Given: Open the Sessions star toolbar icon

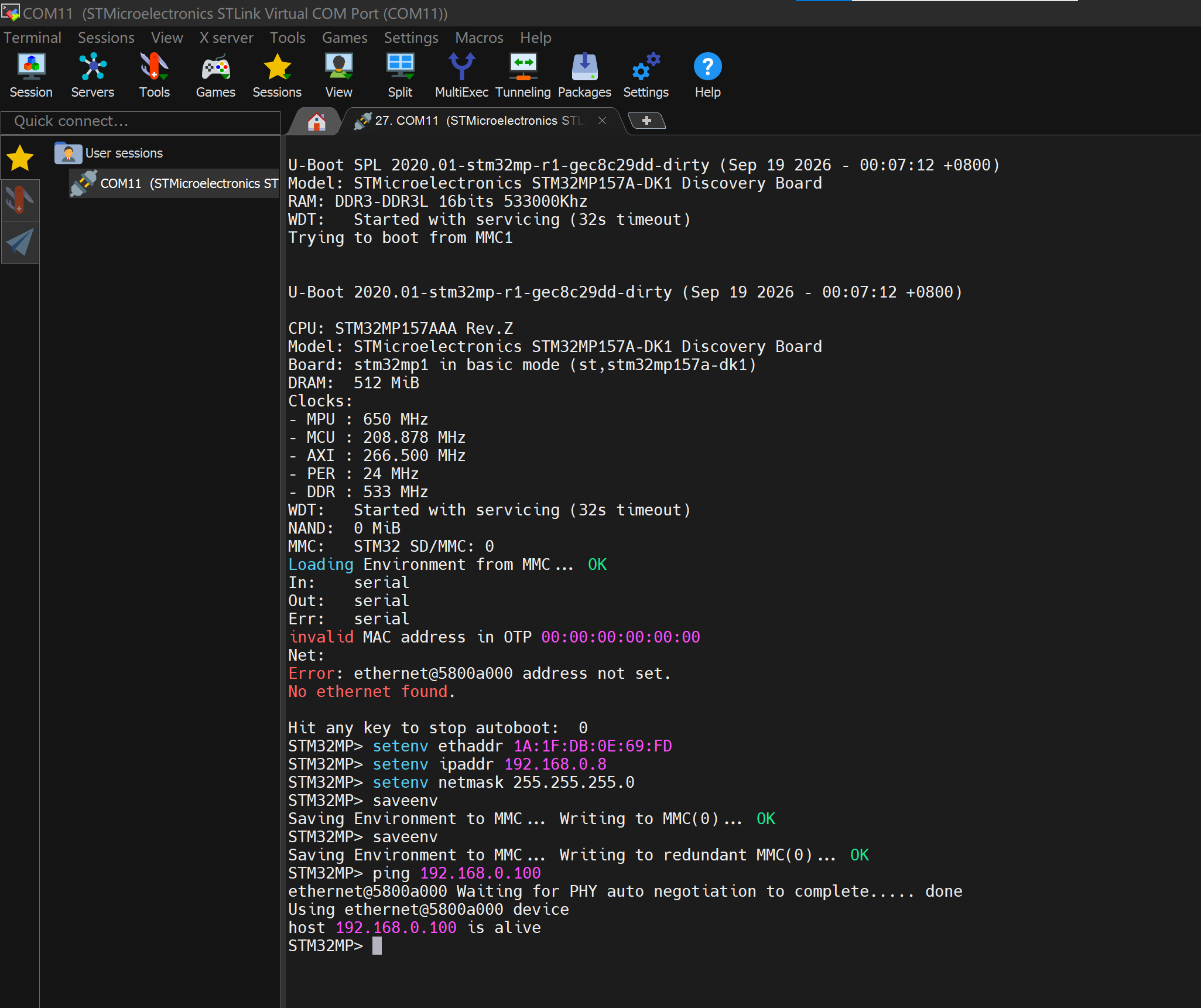Looking at the screenshot, I should pos(277,76).
